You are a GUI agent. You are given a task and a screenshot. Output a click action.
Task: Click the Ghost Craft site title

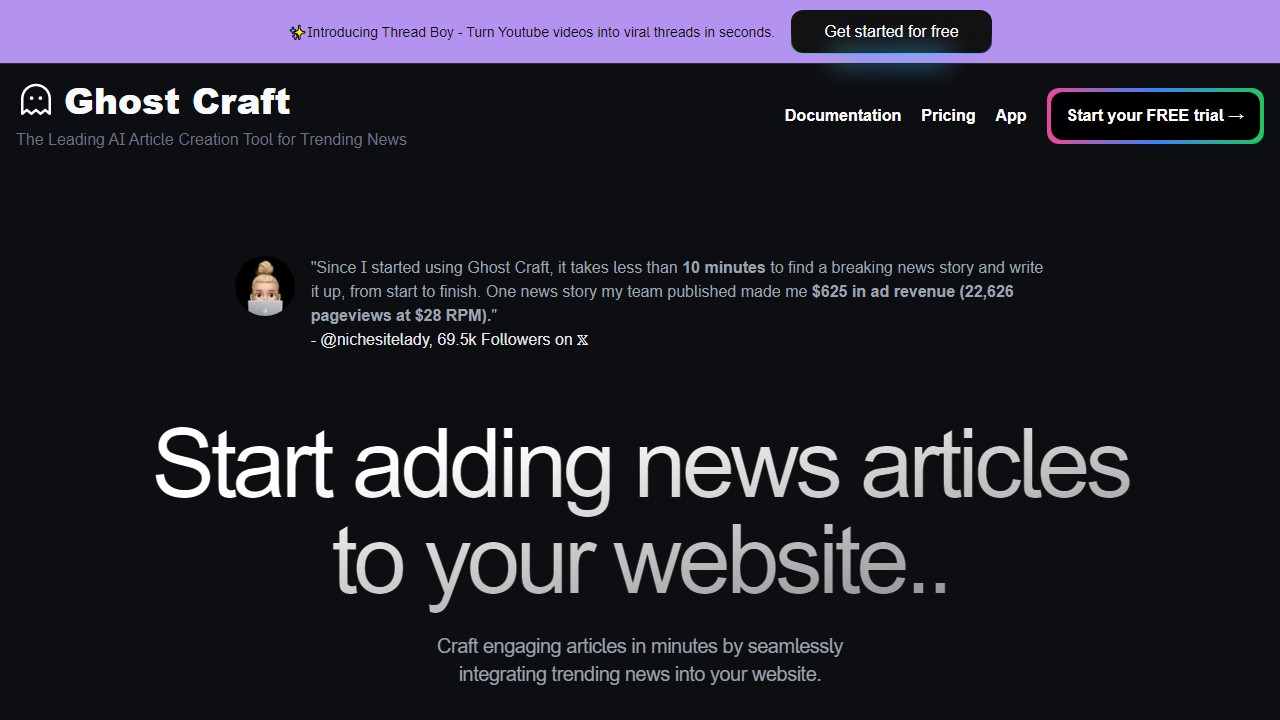coord(177,100)
